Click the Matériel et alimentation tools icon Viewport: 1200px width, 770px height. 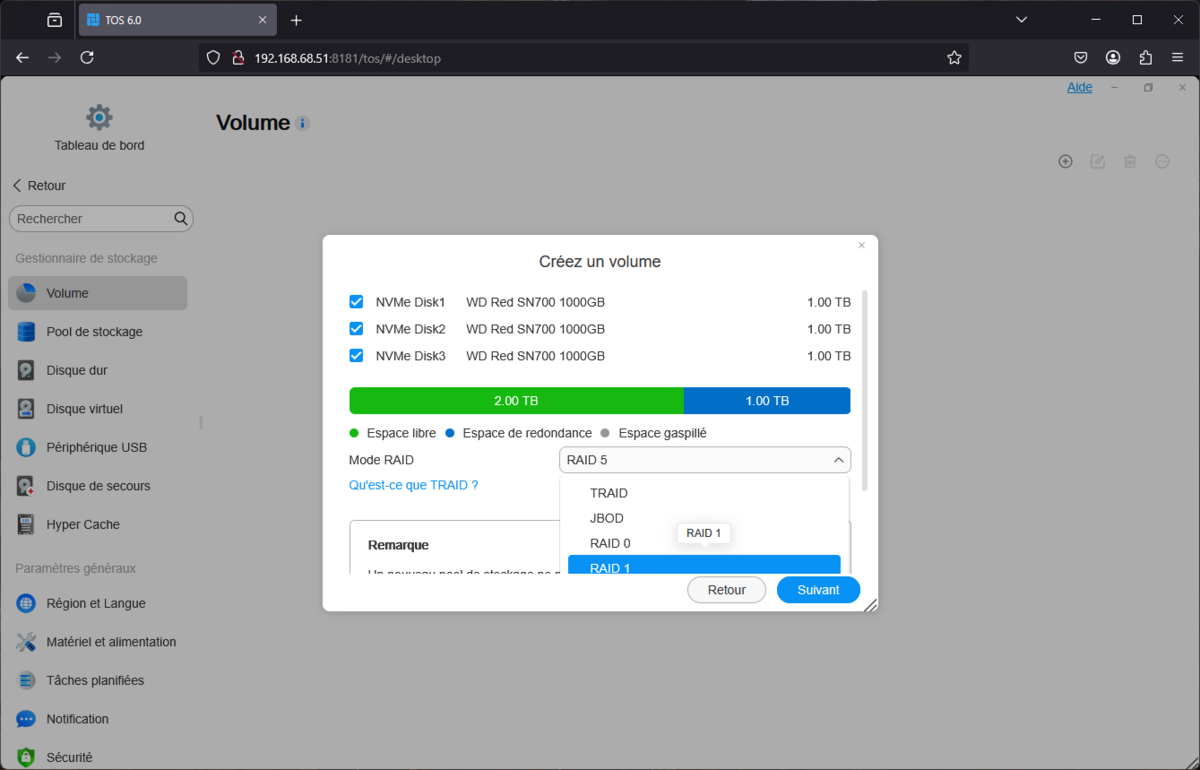26,642
